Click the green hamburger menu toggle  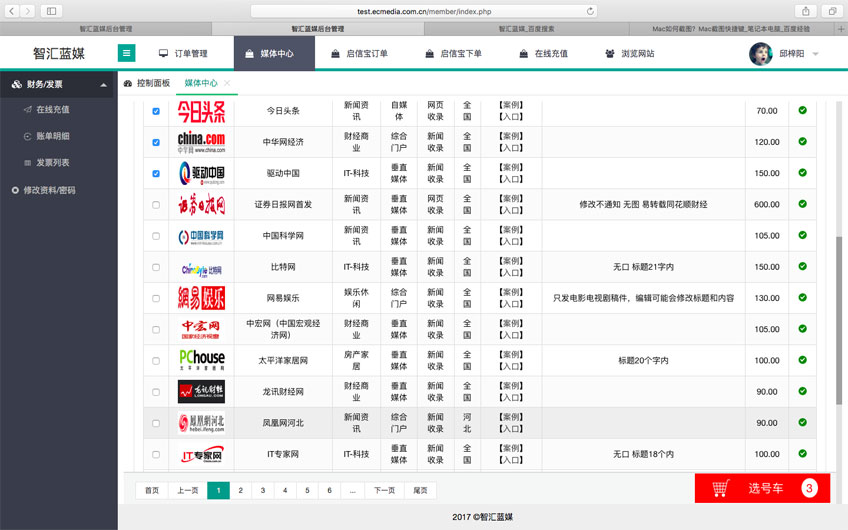tap(127, 53)
